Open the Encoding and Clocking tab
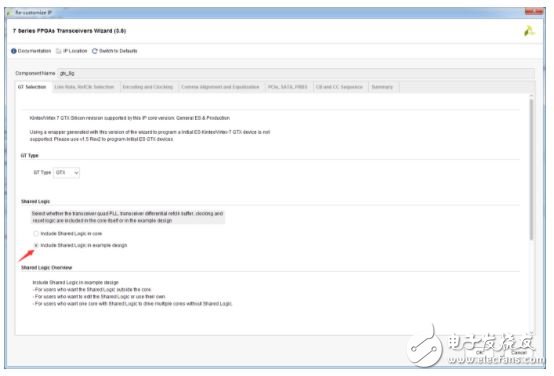The image size is (554, 376). click(x=148, y=87)
